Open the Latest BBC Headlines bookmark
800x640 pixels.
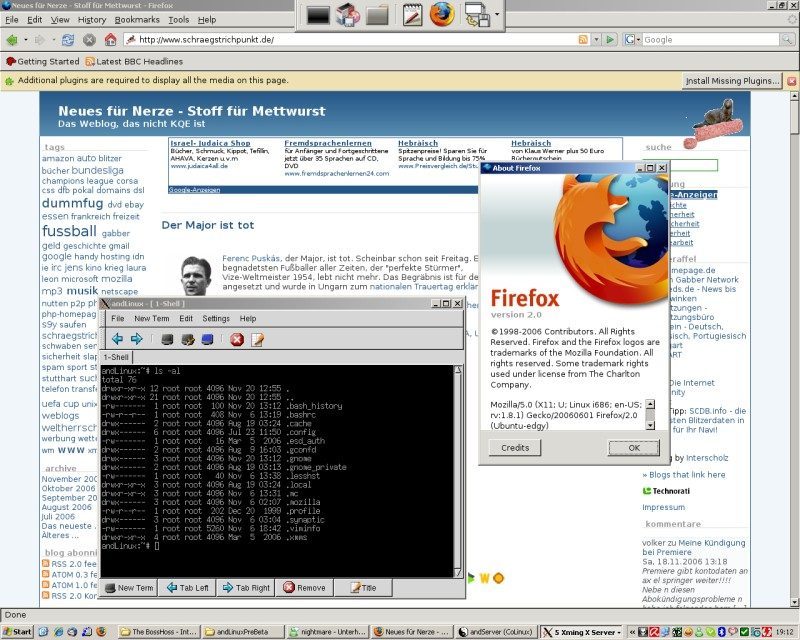(x=134, y=62)
